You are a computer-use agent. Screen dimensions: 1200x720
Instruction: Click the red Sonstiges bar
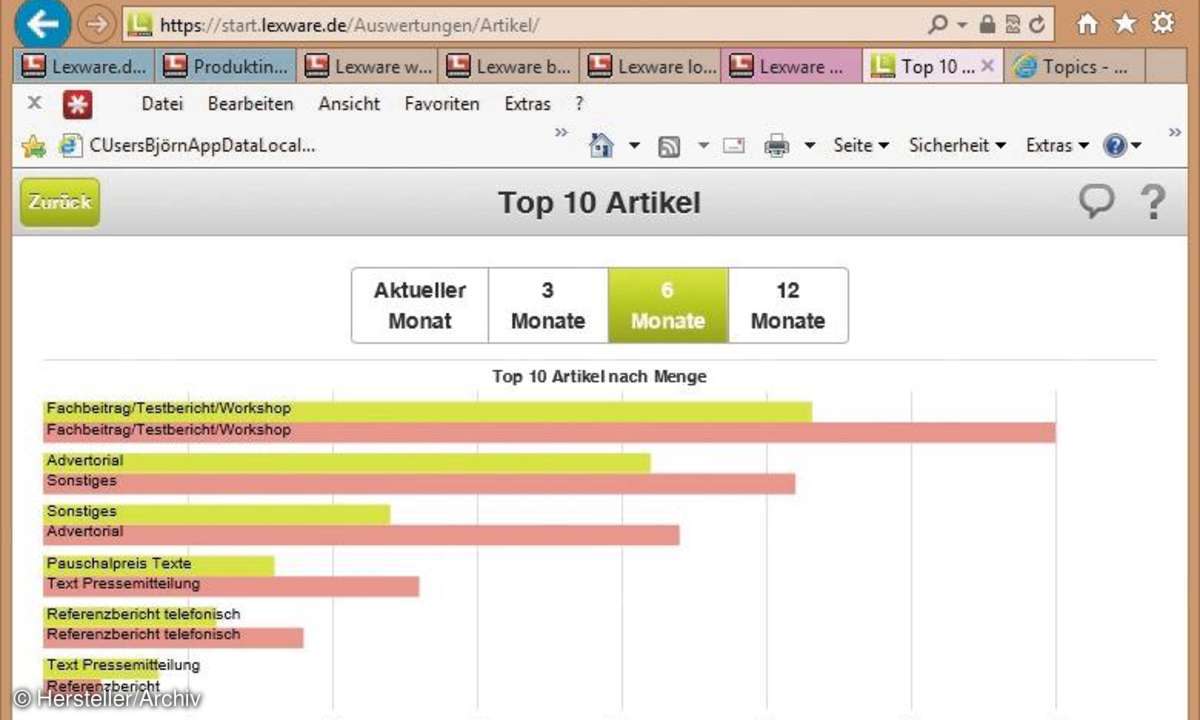coord(419,483)
